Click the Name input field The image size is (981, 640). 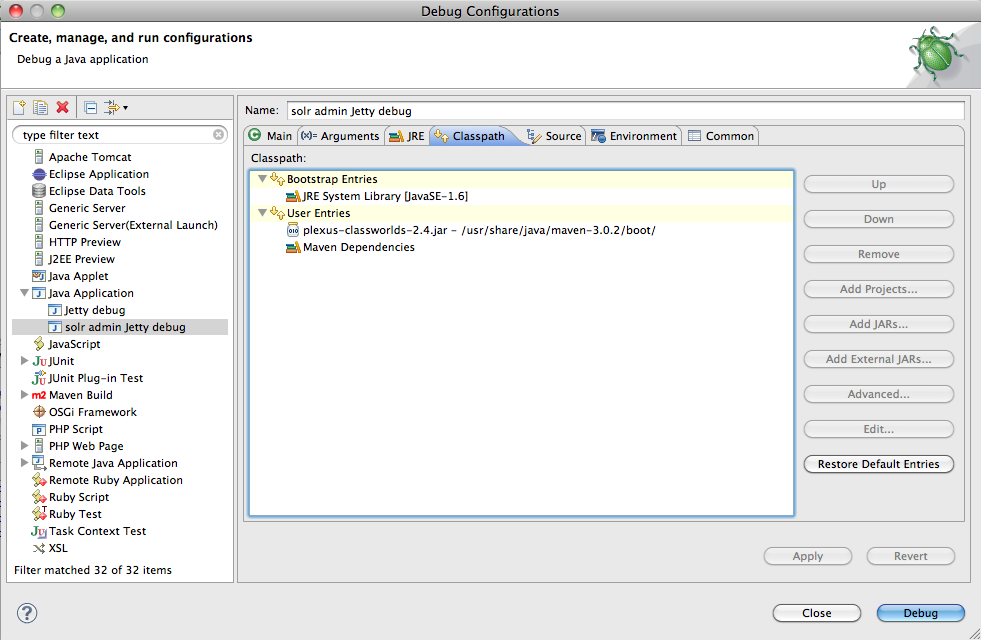(x=626, y=111)
